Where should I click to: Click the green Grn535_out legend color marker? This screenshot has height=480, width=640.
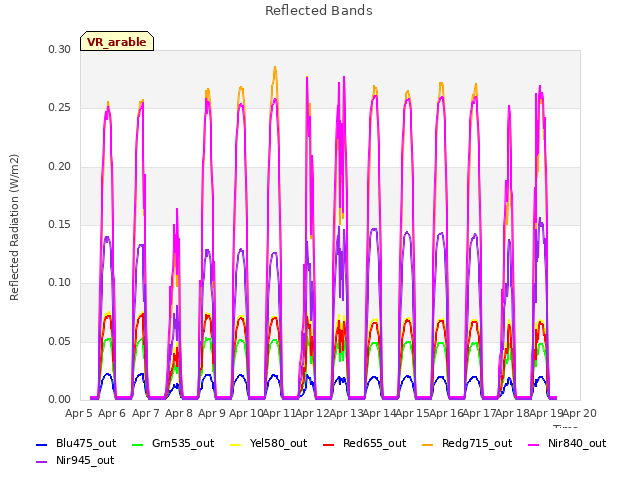click(138, 444)
